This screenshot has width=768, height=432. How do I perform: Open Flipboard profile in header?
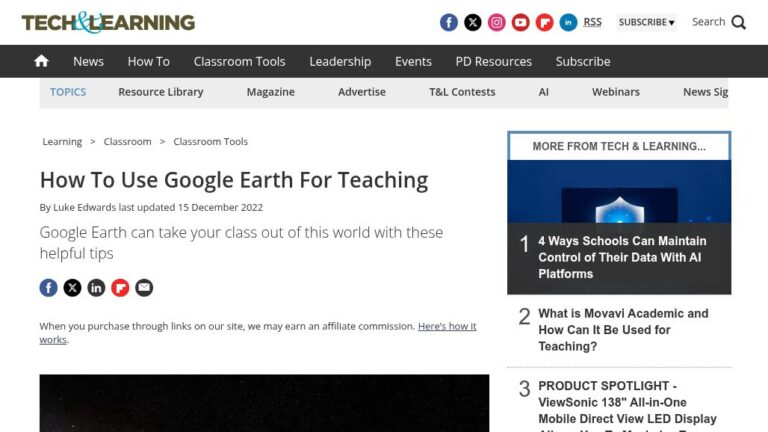pyautogui.click(x=544, y=23)
